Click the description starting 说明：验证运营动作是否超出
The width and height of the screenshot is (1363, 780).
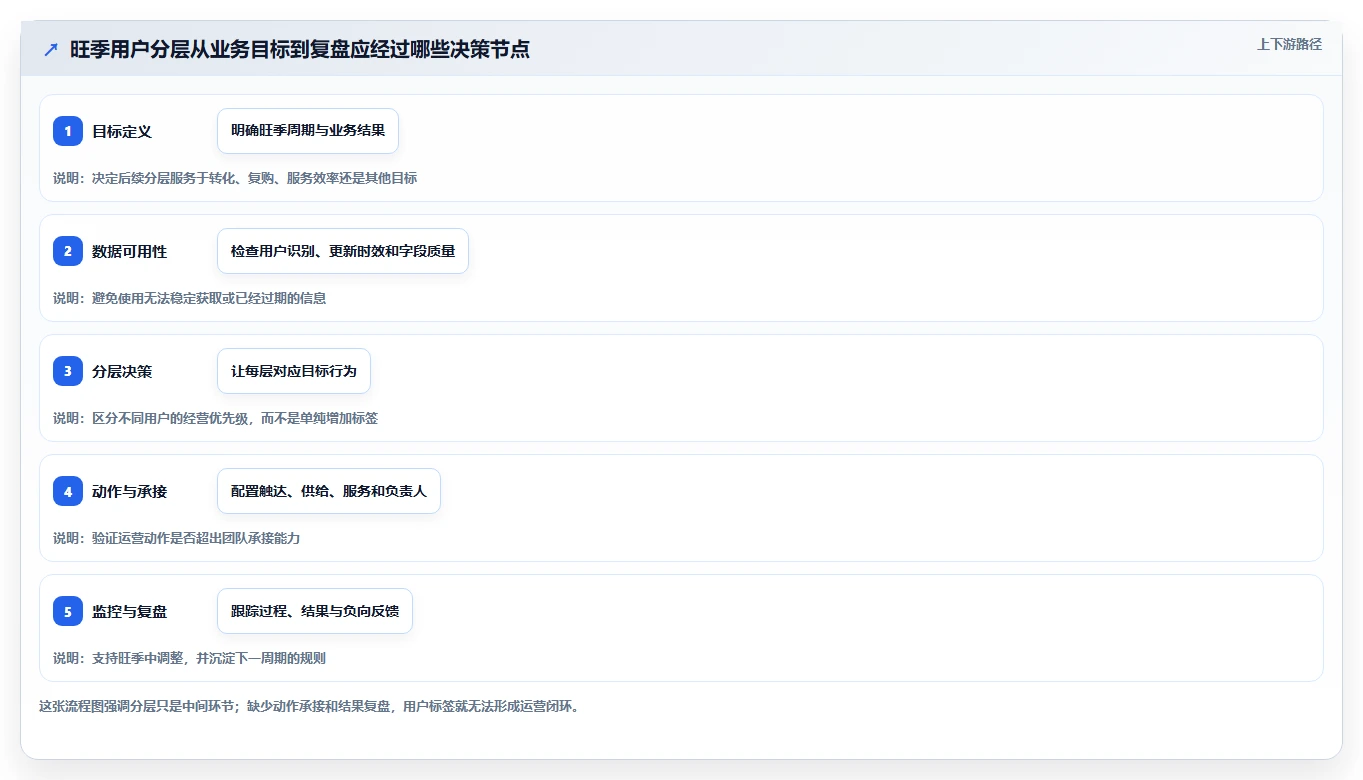tap(177, 538)
